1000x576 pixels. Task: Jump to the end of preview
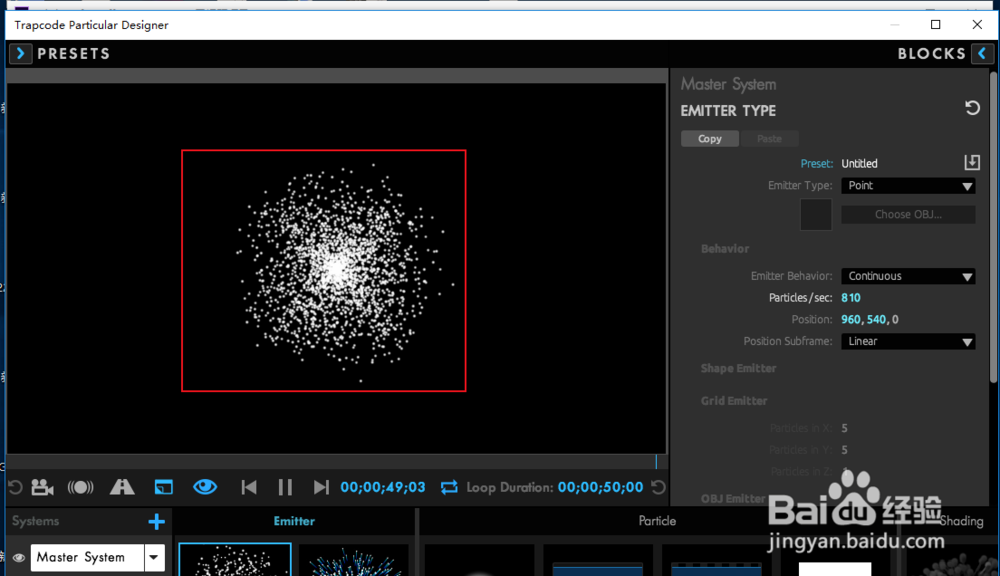tap(321, 487)
